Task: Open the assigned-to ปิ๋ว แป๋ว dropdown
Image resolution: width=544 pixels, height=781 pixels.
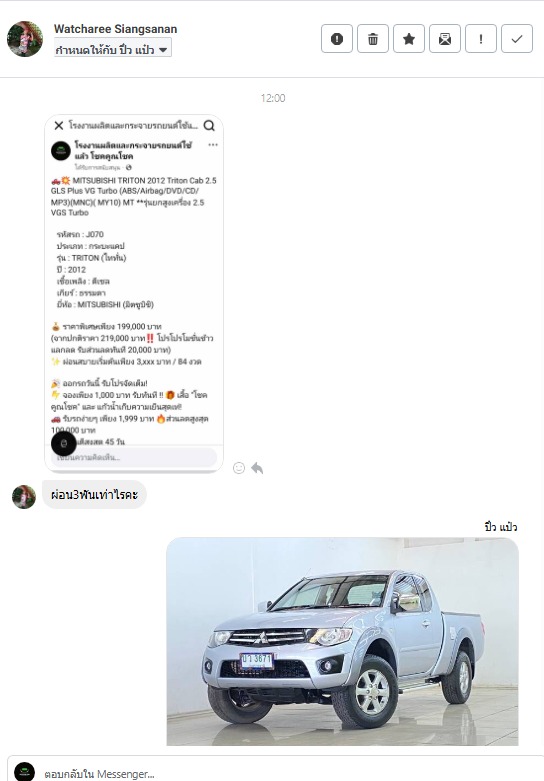Action: (x=113, y=50)
